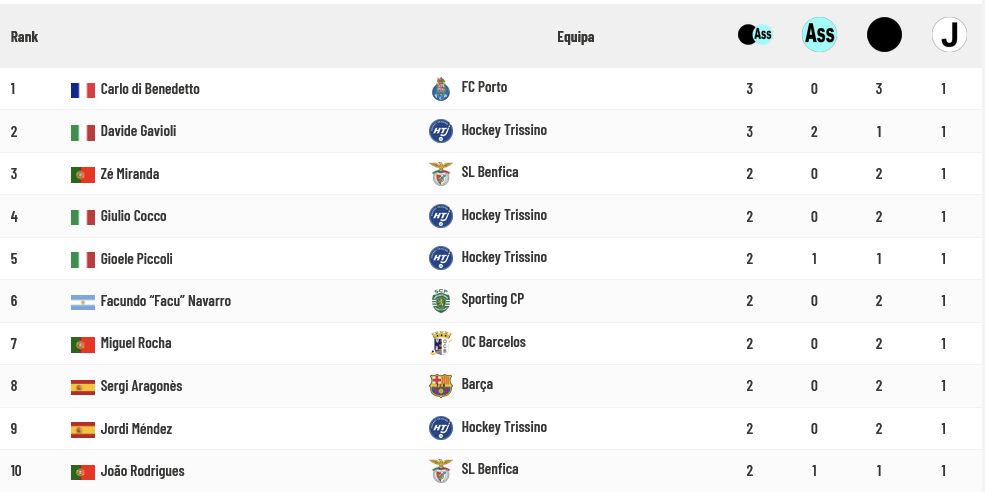Open Carlo di Benedetto player profile
The width and height of the screenshot is (985, 492).
point(150,89)
